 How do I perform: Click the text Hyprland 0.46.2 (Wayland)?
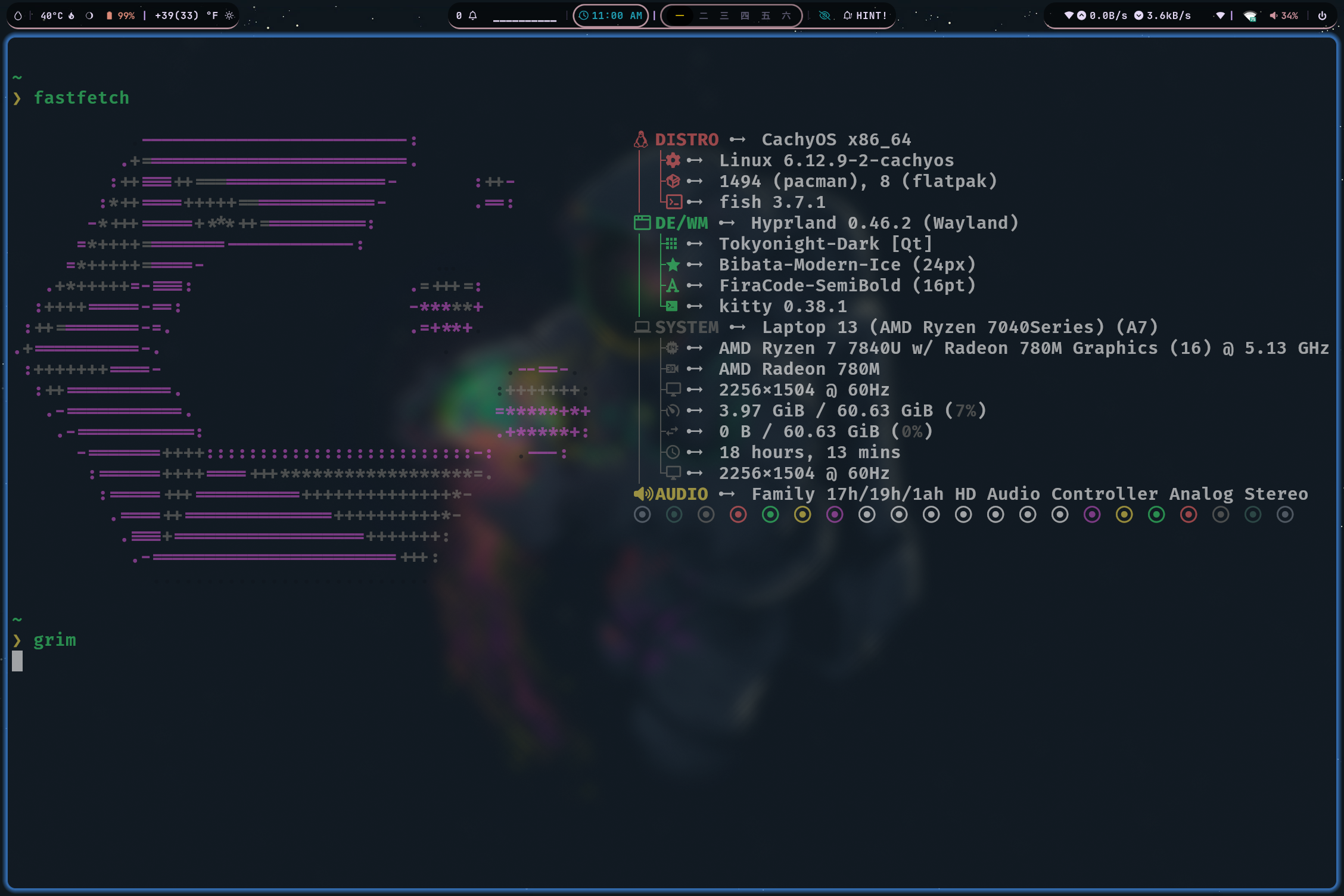(885, 223)
